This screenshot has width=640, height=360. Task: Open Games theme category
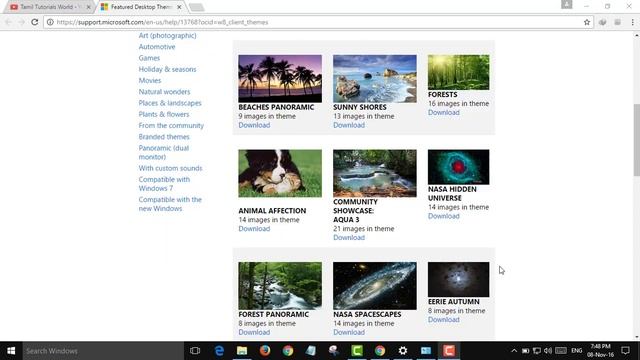pyautogui.click(x=149, y=58)
